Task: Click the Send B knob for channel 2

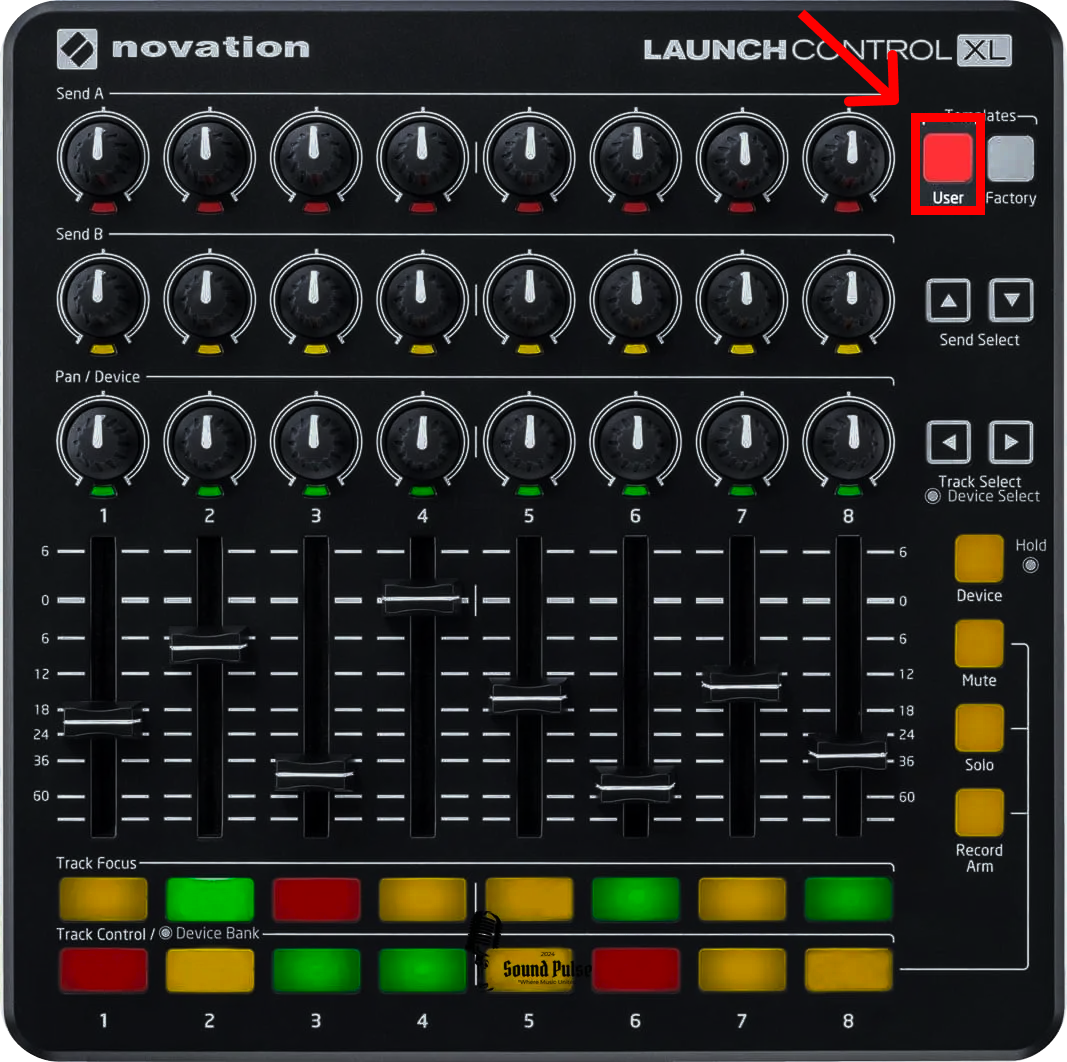Action: coord(210,300)
